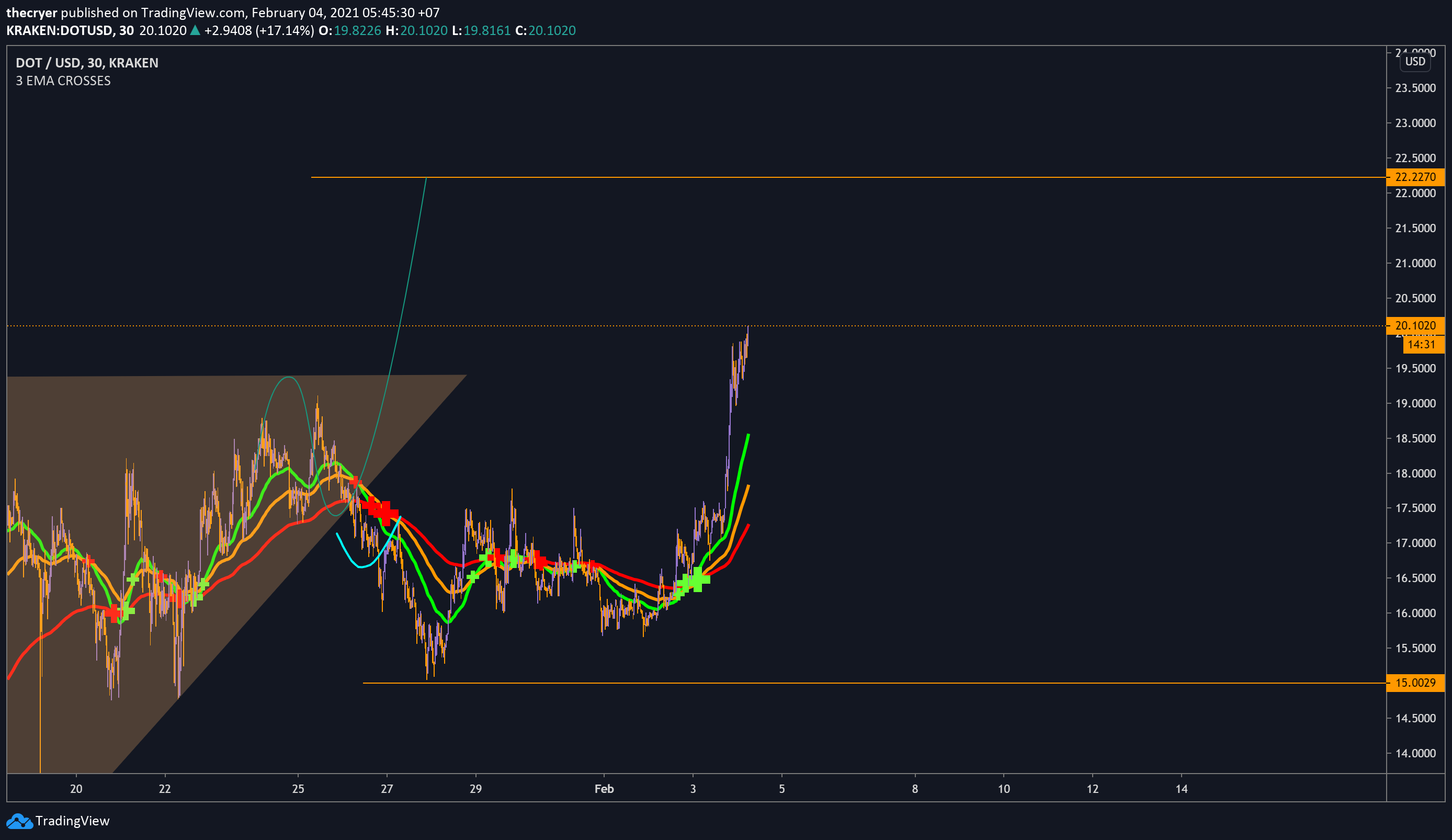Select the 20.1020 current price label
1452x840 pixels.
point(1415,325)
